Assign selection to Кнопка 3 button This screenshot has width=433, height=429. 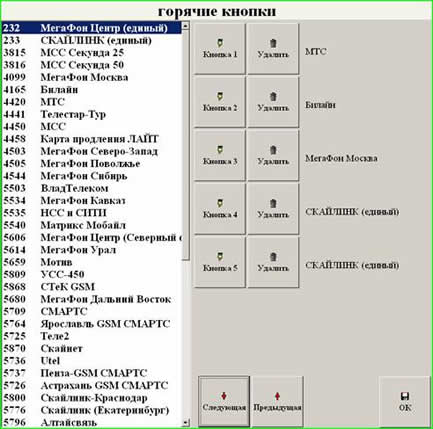220,155
